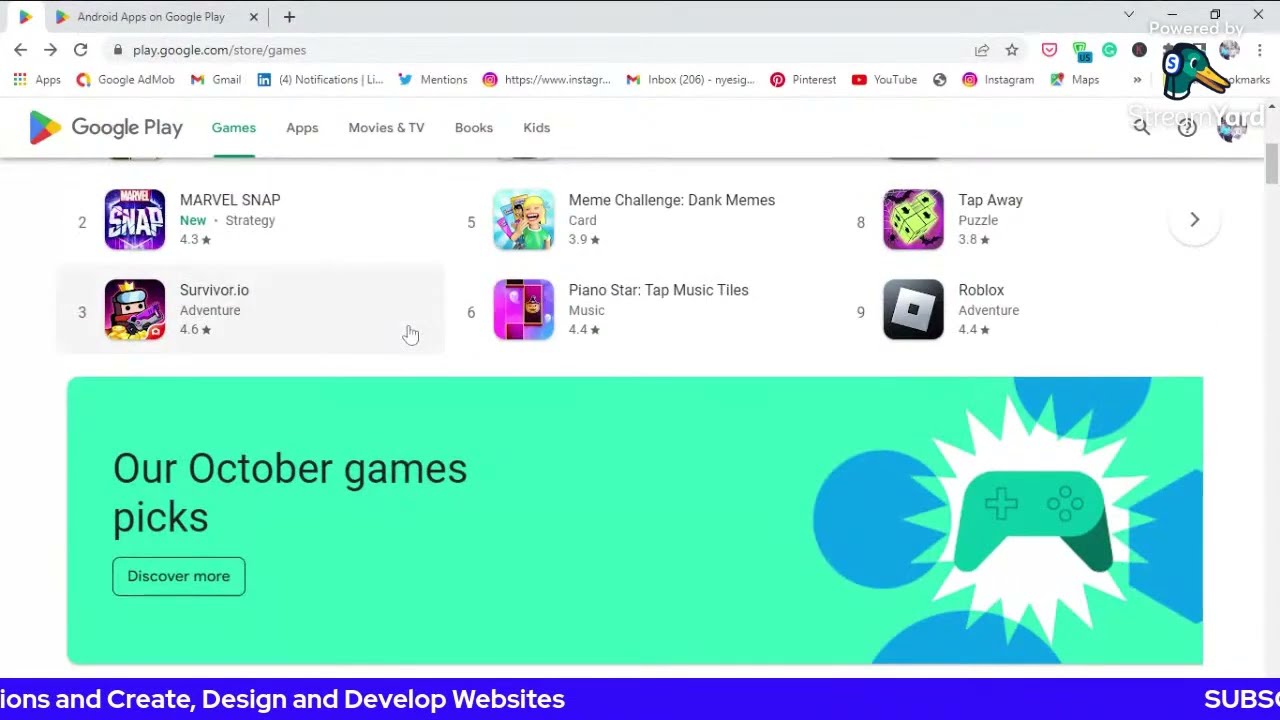Open the green US-badged extension
1280x720 pixels.
click(x=1080, y=50)
